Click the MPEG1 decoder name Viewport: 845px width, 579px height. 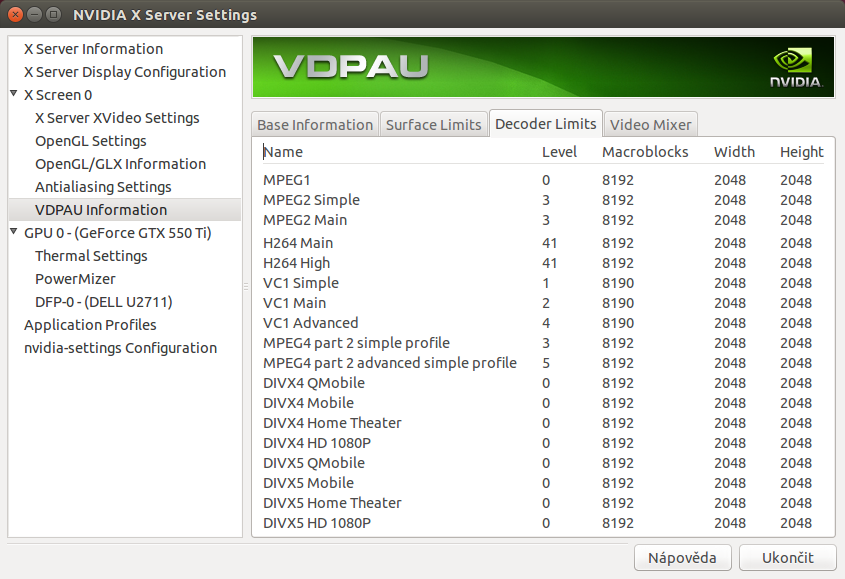pyautogui.click(x=286, y=180)
